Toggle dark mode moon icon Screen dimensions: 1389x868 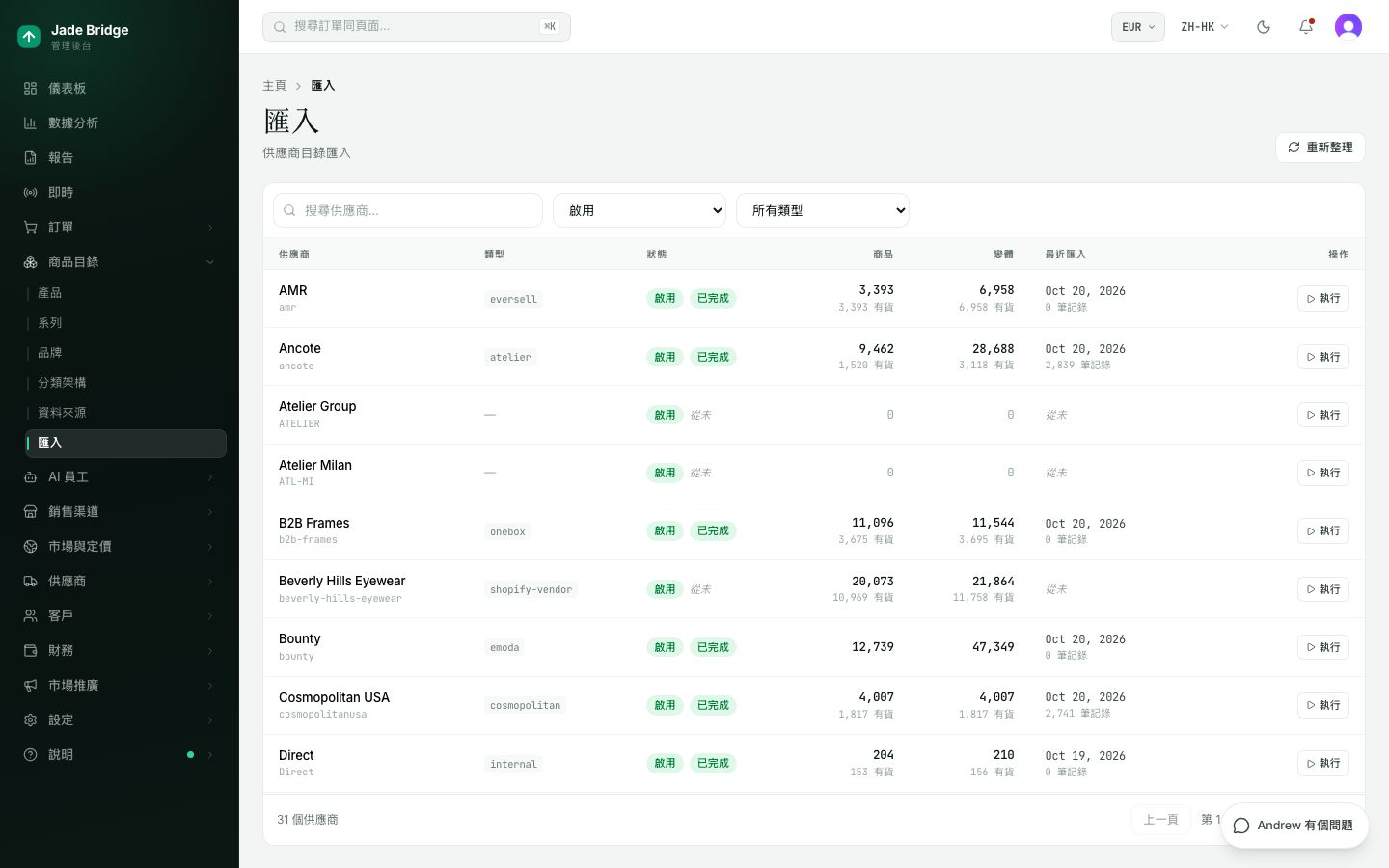tap(1264, 27)
